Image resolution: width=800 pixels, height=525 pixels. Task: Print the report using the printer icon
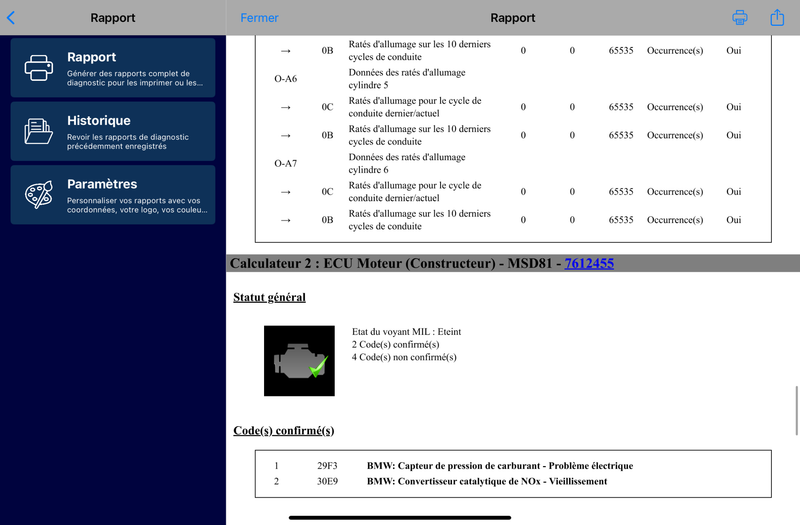point(740,18)
